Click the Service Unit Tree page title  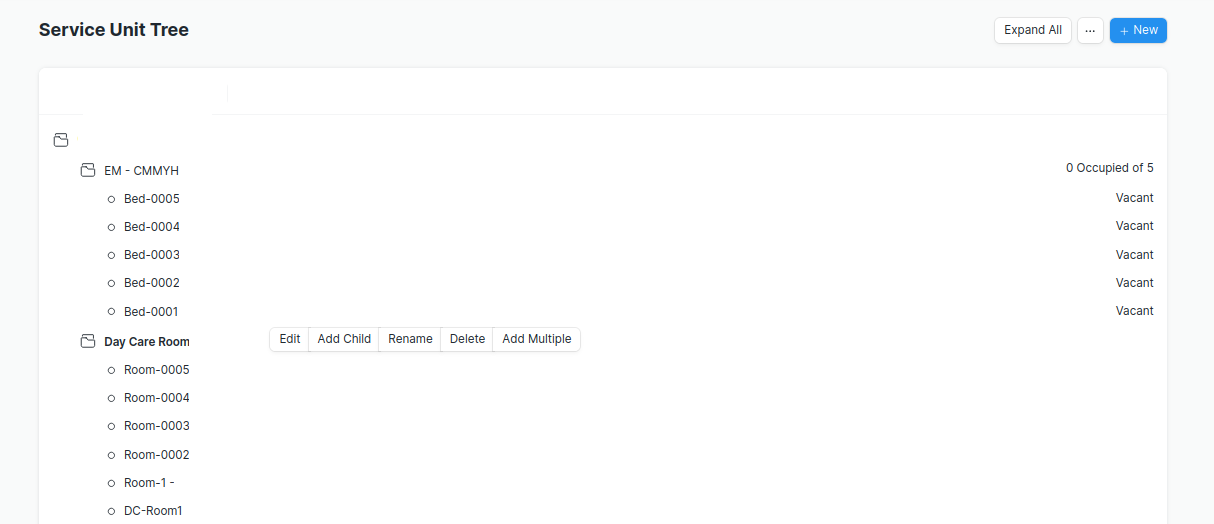(x=114, y=30)
